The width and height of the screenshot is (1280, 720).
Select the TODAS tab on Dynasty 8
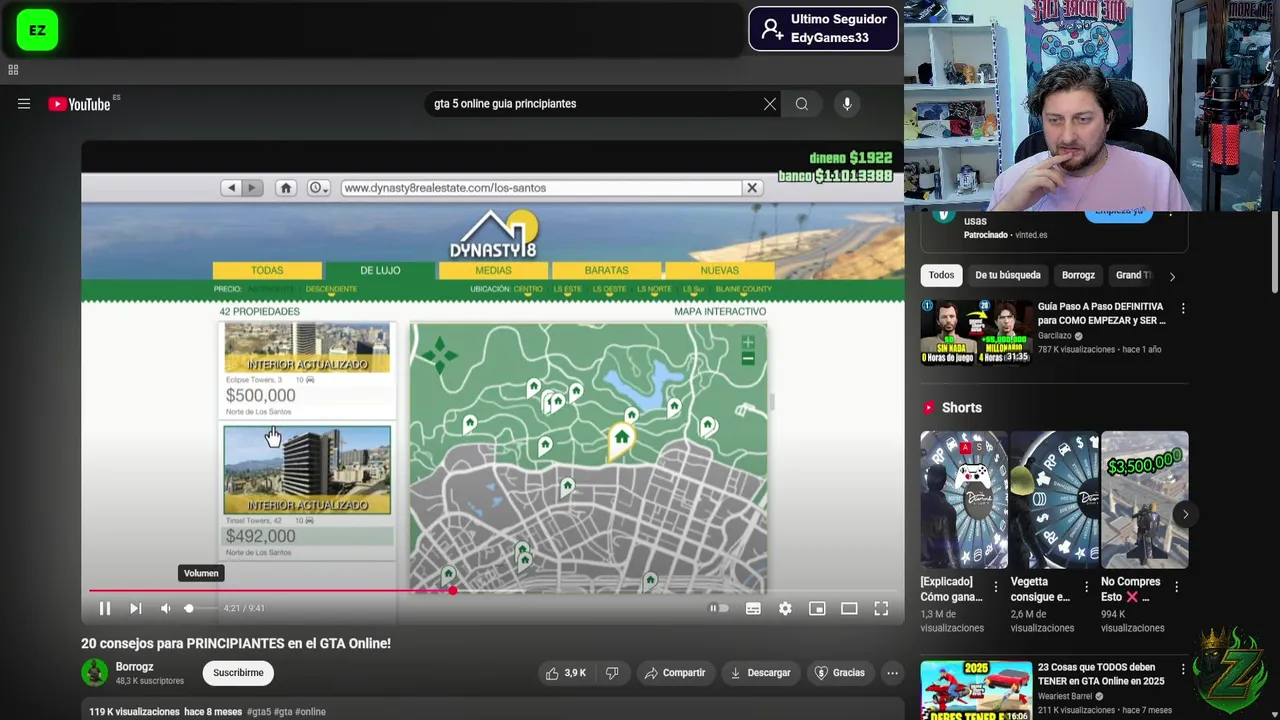[x=267, y=271]
